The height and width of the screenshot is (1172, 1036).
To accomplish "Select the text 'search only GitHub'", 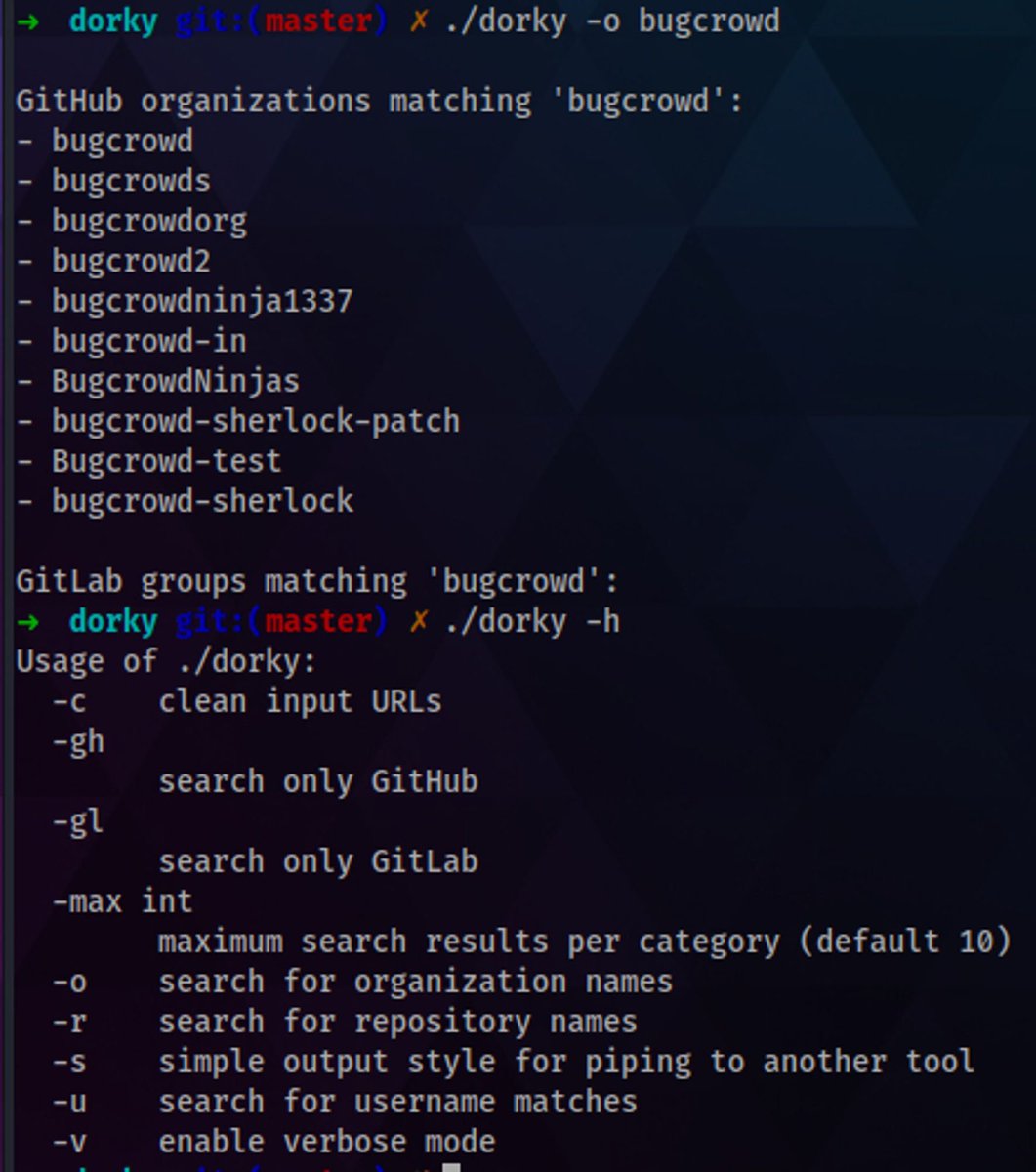I will [x=318, y=781].
